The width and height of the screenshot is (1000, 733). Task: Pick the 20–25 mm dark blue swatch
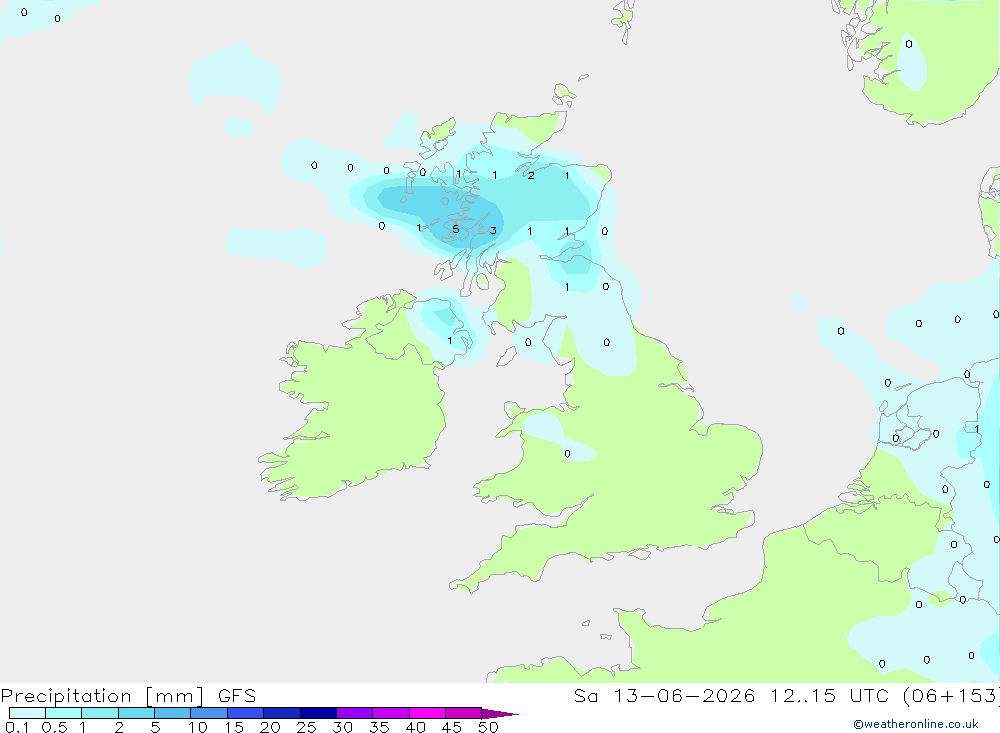tap(282, 713)
